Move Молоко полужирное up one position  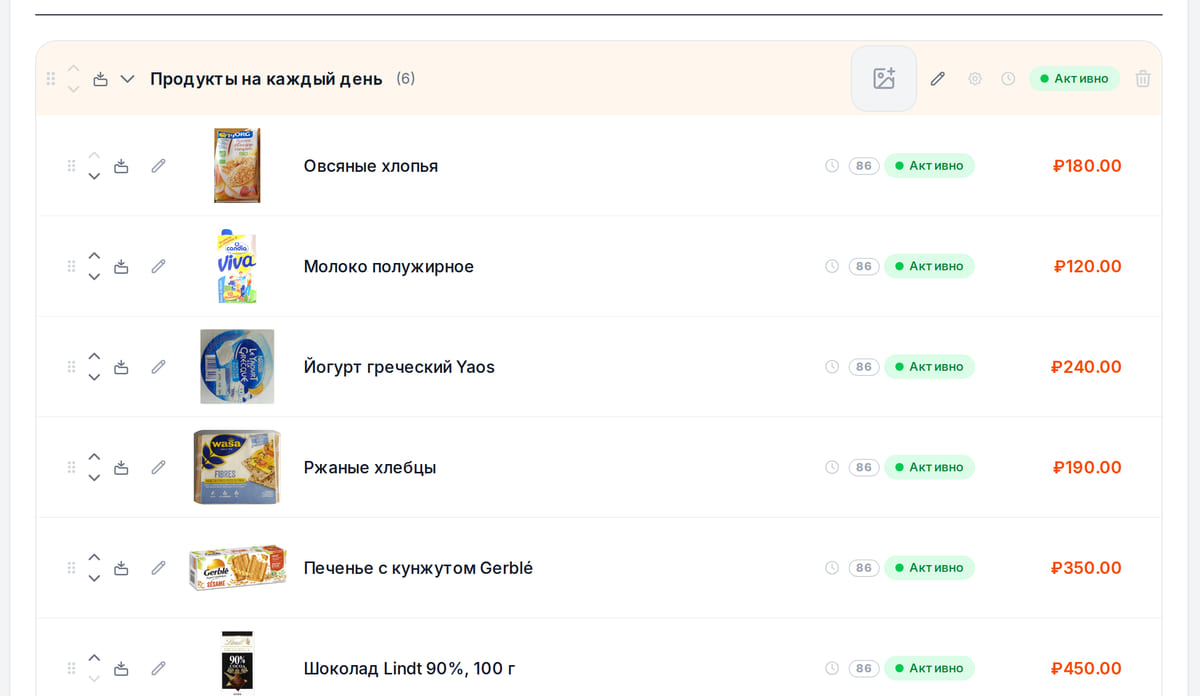pyautogui.click(x=94, y=256)
